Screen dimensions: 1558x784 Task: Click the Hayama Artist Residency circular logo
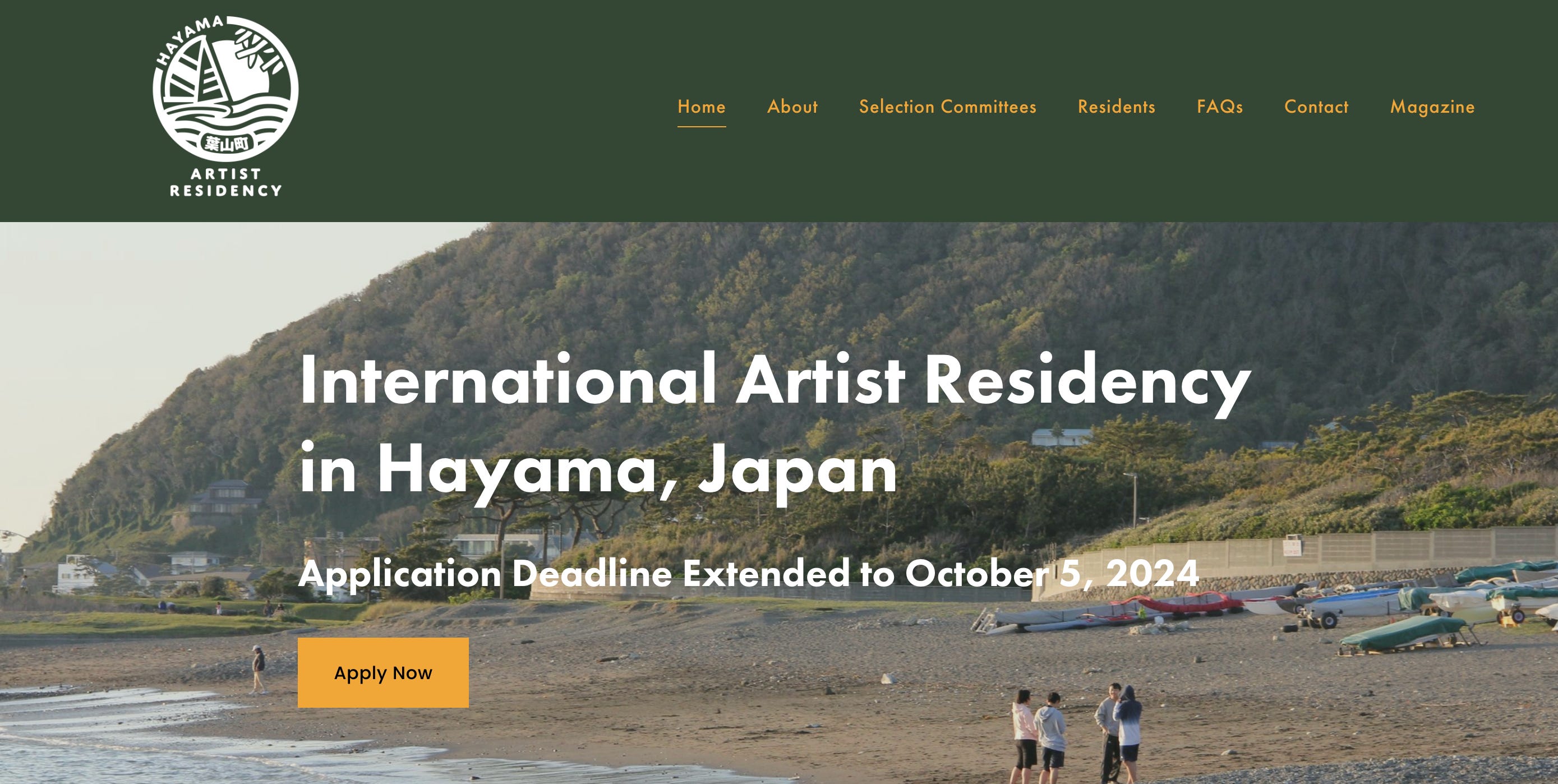coord(225,88)
